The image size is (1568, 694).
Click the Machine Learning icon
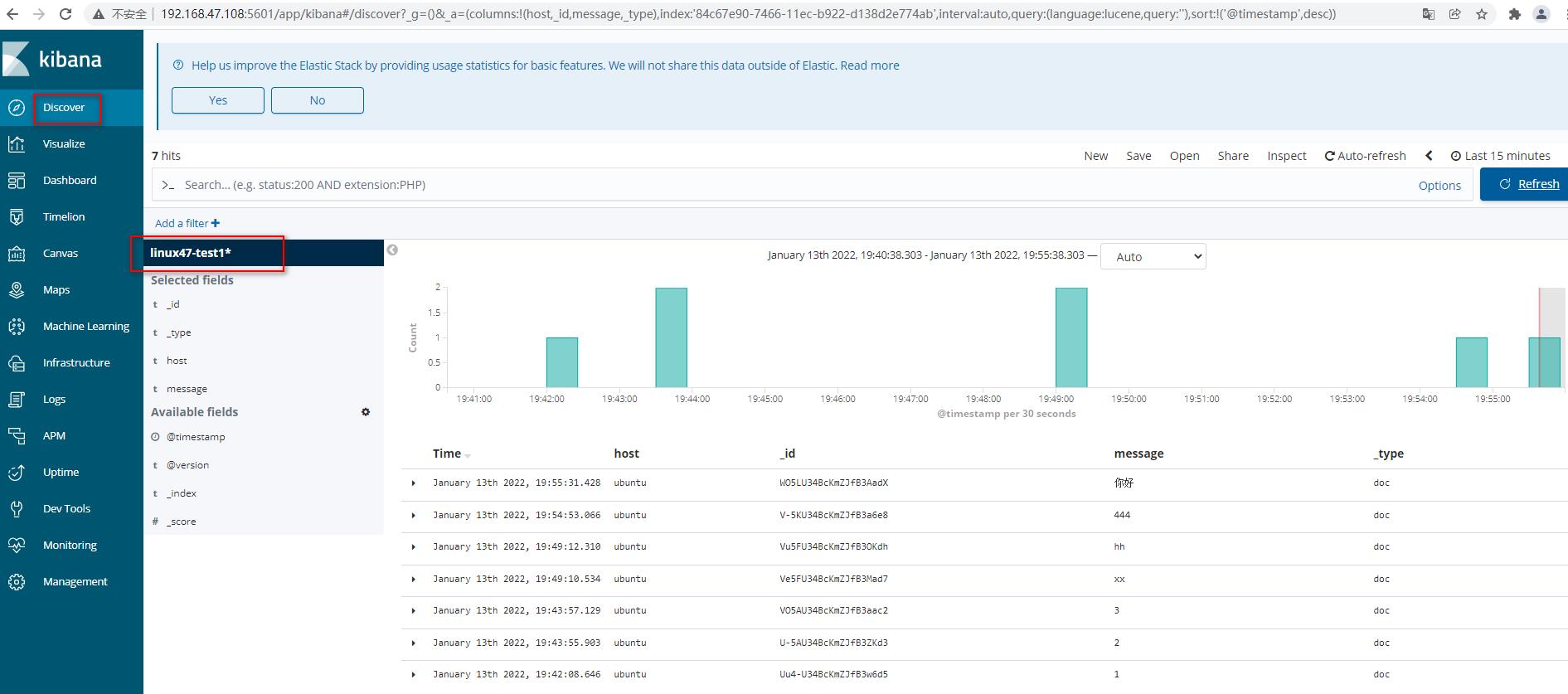(17, 327)
